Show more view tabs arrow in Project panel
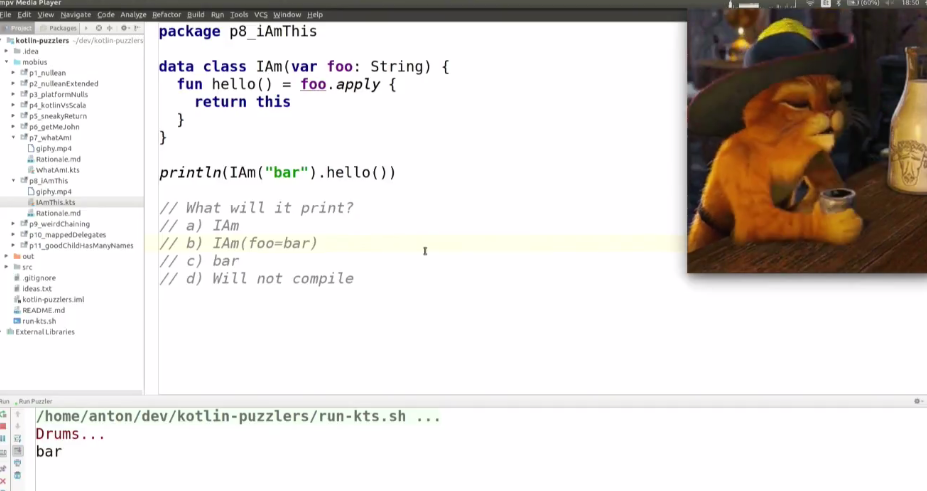Viewport: 927px width, 491px height. point(86,28)
